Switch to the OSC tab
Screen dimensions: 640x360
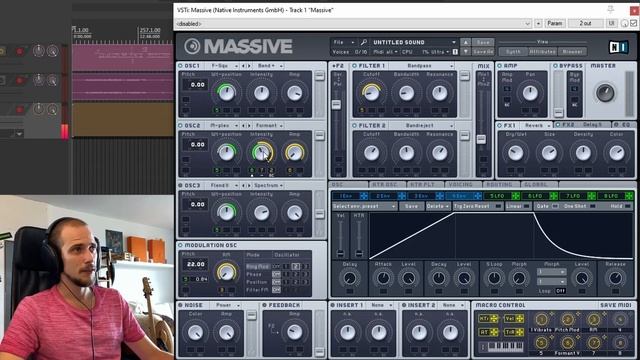coord(348,185)
